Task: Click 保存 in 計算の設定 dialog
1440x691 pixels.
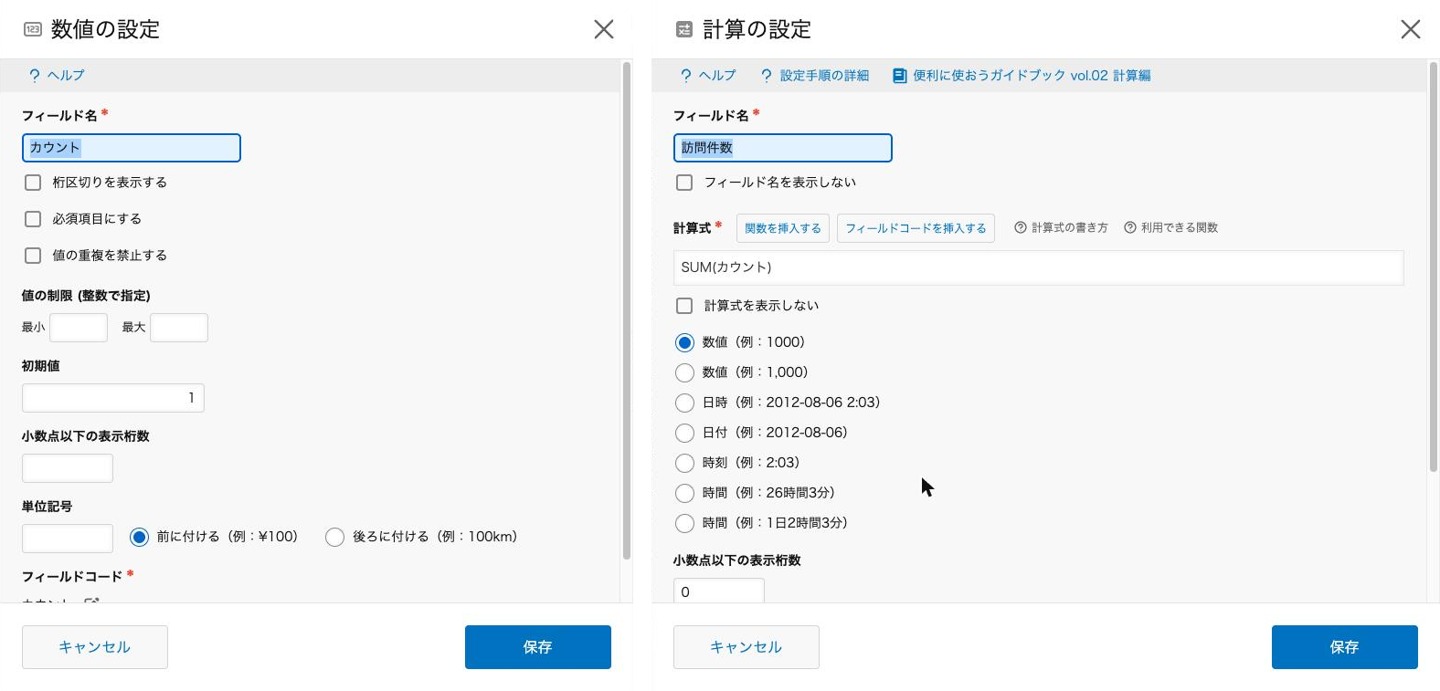Action: point(1345,647)
